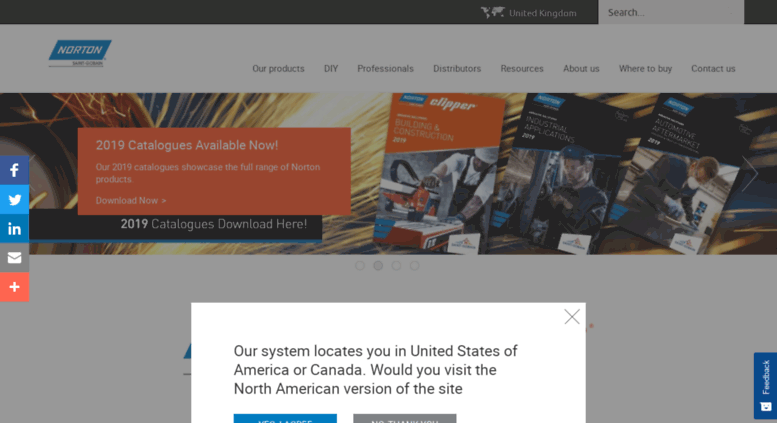Click No, thank you popup button
Image resolution: width=777 pixels, height=423 pixels.
[x=405, y=419]
